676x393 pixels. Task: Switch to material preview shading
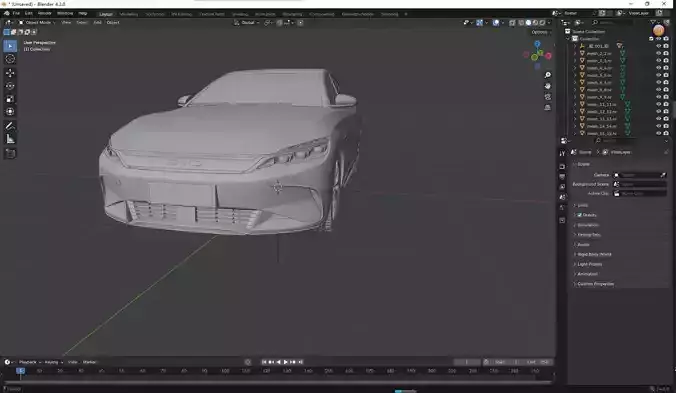(x=535, y=22)
